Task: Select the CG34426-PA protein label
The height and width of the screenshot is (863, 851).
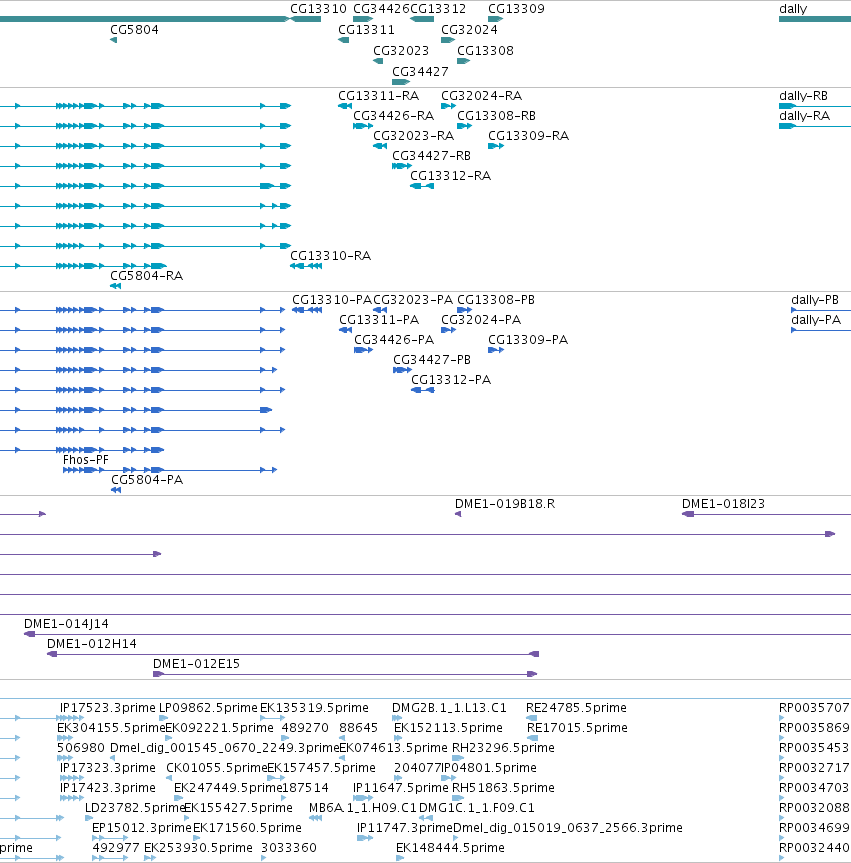Action: 394,340
